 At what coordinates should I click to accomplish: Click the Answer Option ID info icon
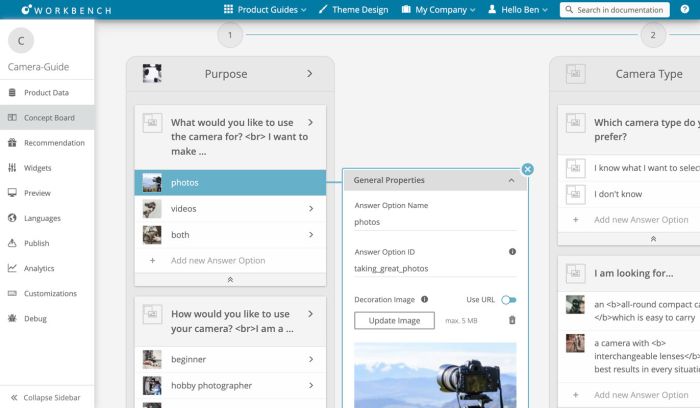point(512,252)
